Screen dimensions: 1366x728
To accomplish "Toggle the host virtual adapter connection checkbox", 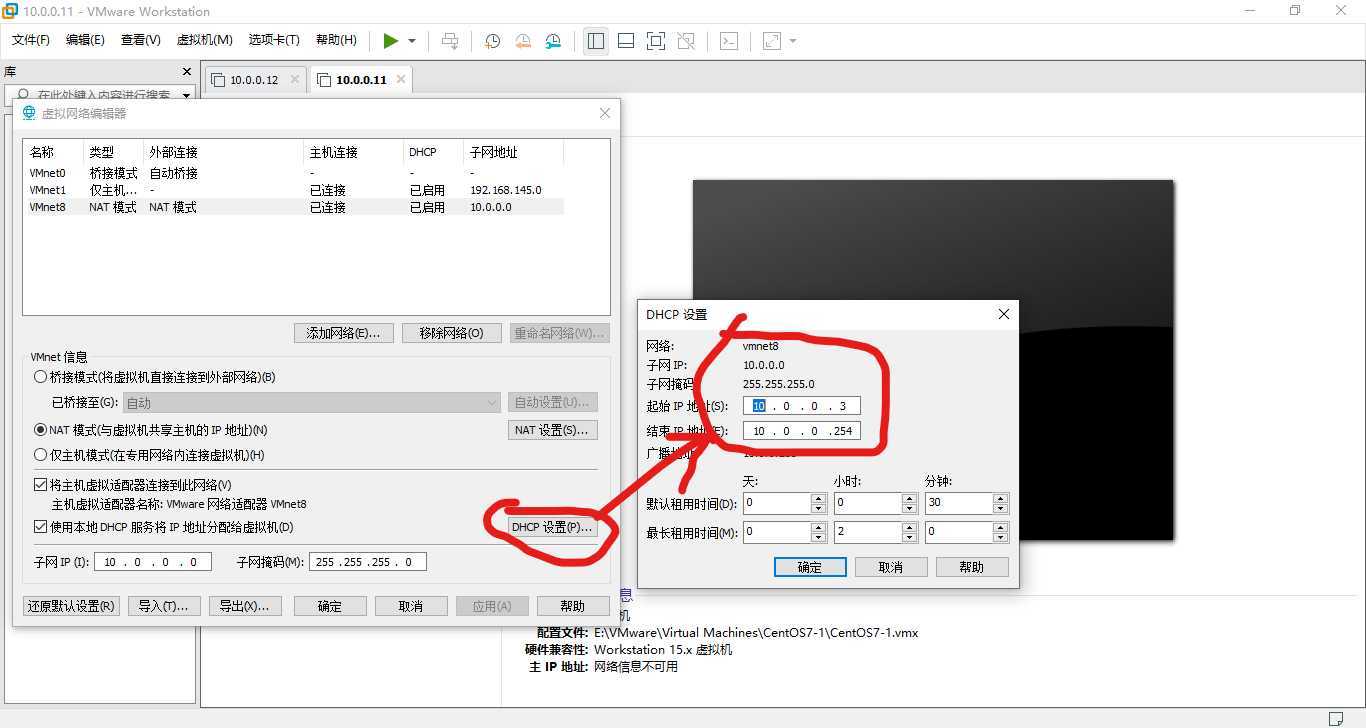I will pyautogui.click(x=41, y=485).
